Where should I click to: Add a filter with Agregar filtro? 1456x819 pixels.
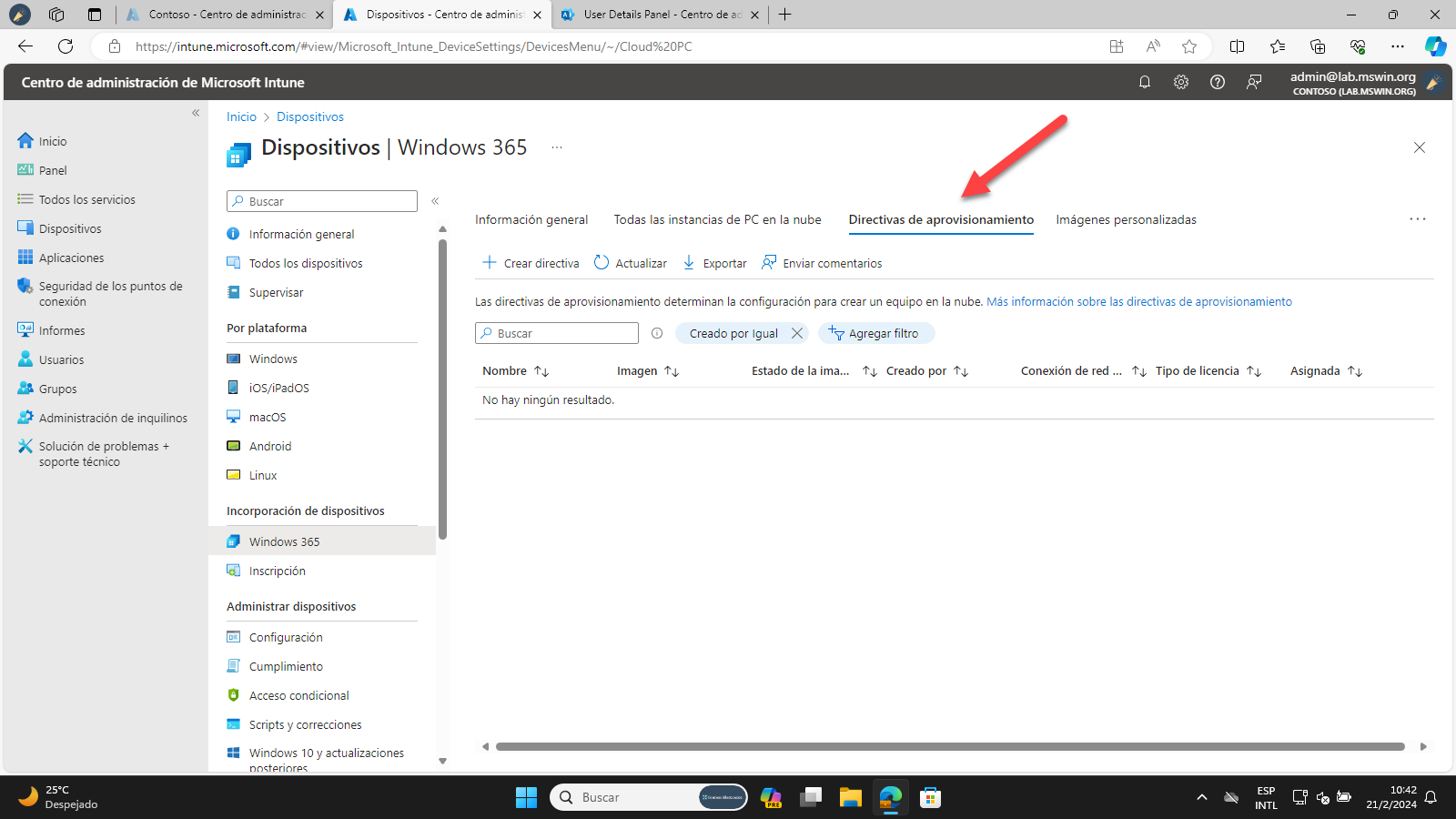(875, 333)
